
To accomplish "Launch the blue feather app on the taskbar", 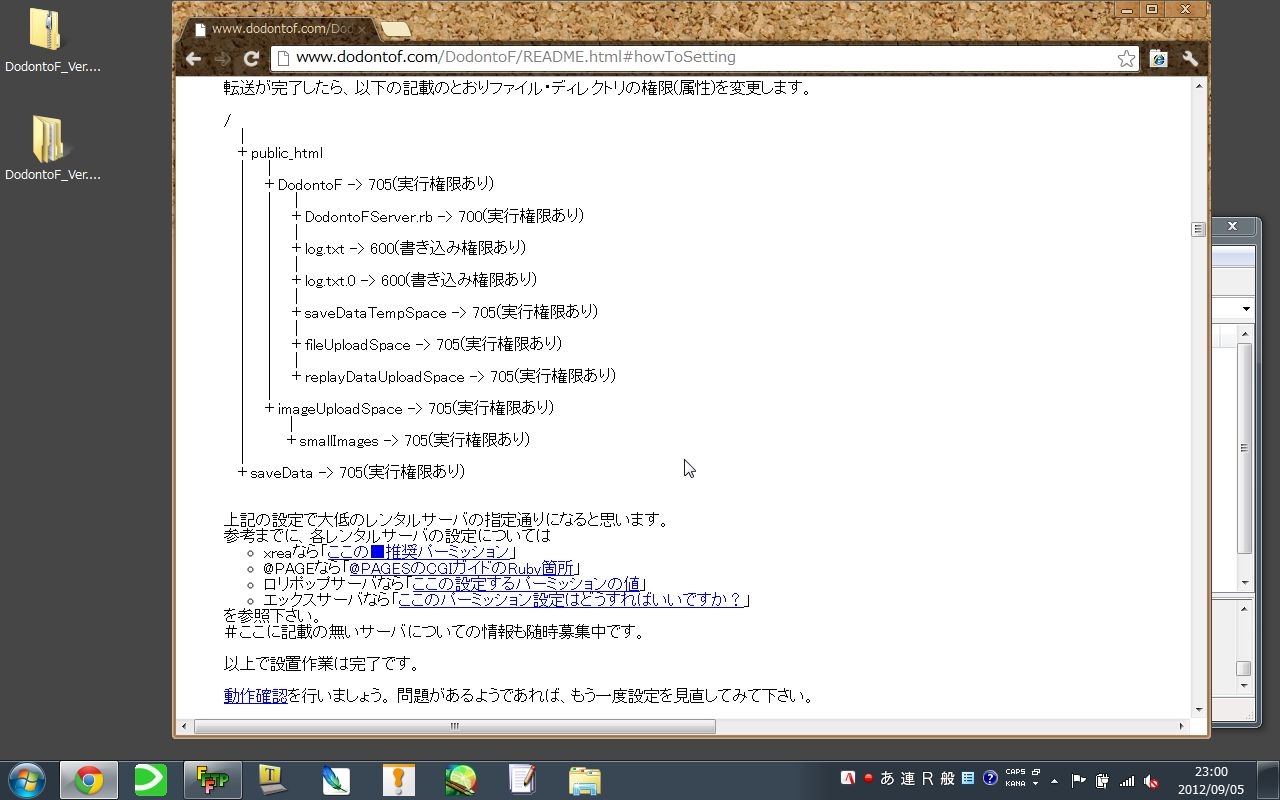I will [x=336, y=779].
